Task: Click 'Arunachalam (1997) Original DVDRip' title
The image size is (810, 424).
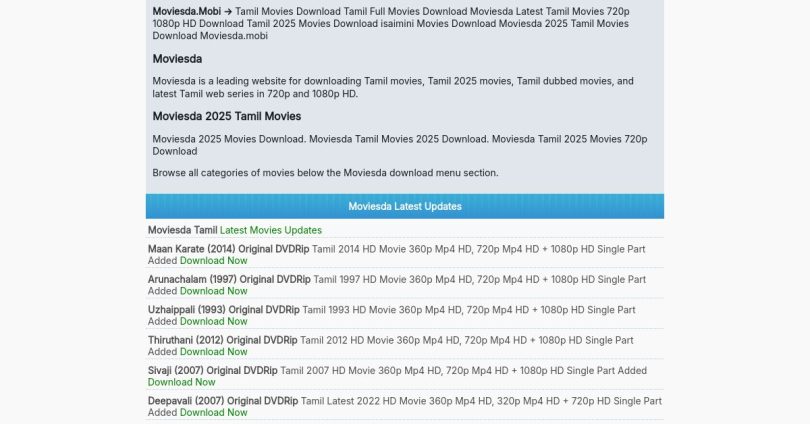Action: [x=229, y=279]
